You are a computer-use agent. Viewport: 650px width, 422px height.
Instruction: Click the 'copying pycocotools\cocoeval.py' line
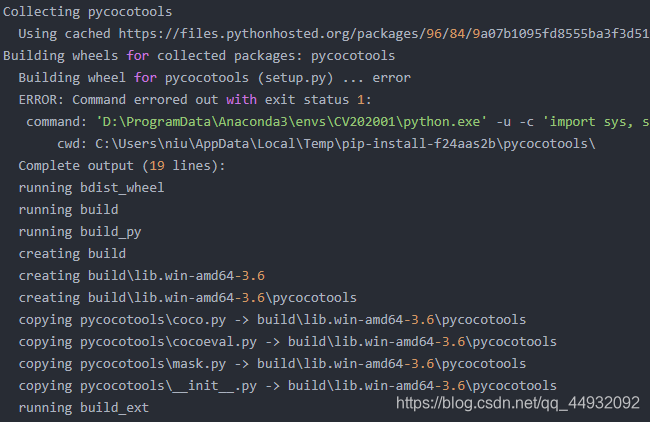coord(287,341)
